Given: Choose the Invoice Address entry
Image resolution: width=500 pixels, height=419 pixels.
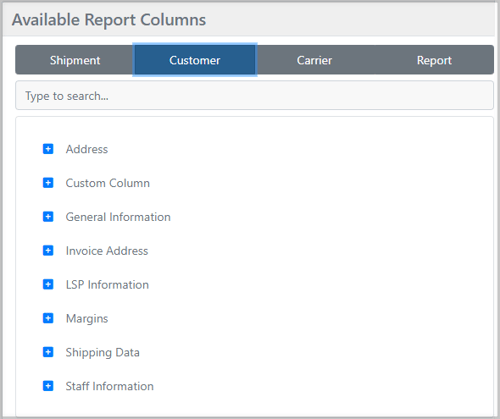Looking at the screenshot, I should click(107, 251).
